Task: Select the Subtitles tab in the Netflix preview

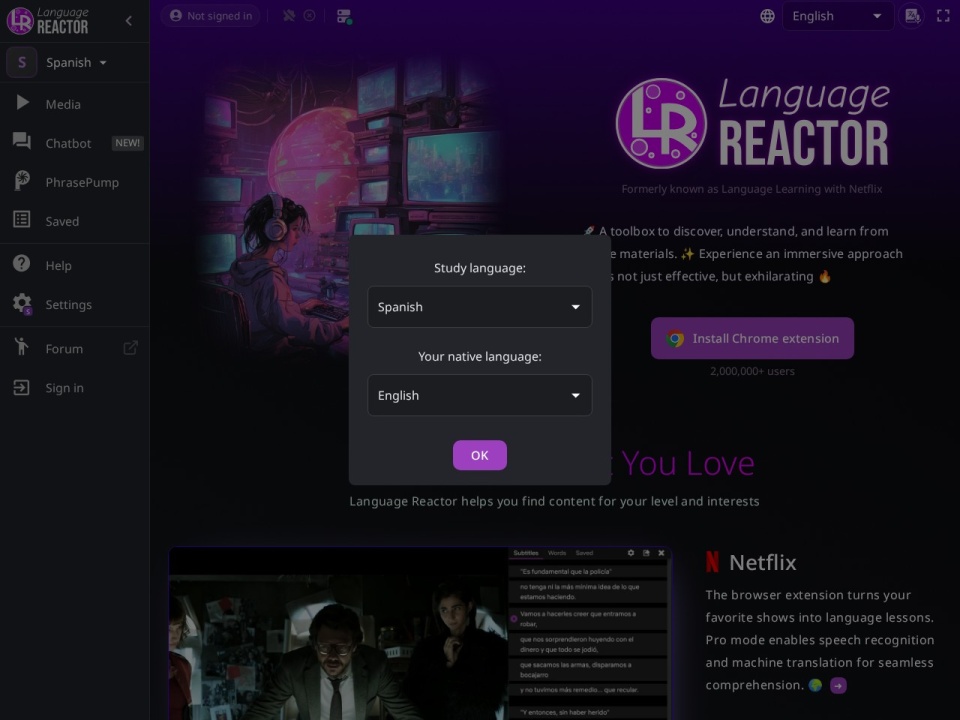Action: 525,553
